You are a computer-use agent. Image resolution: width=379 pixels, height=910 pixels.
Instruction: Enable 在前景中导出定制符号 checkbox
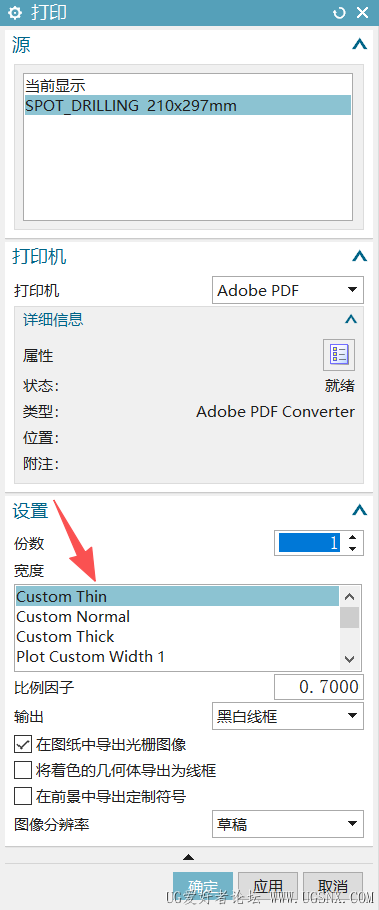tap(23, 796)
